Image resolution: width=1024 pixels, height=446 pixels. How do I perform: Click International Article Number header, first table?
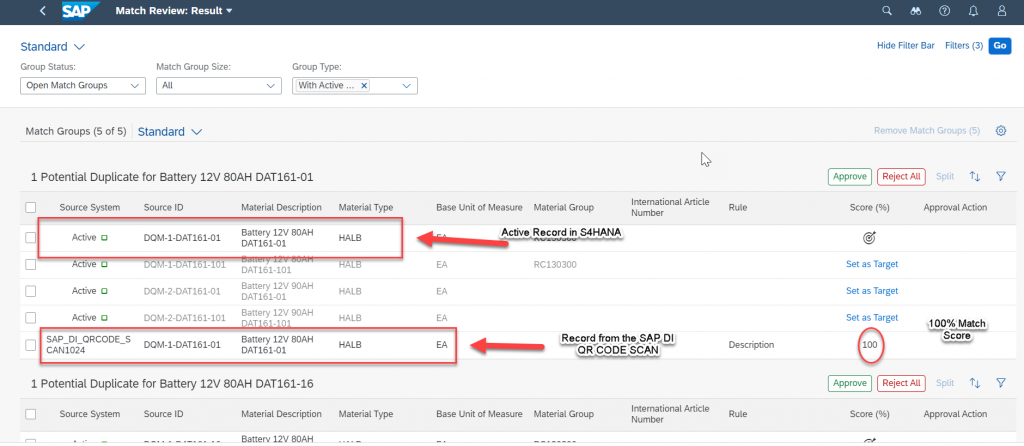pyautogui.click(x=670, y=208)
